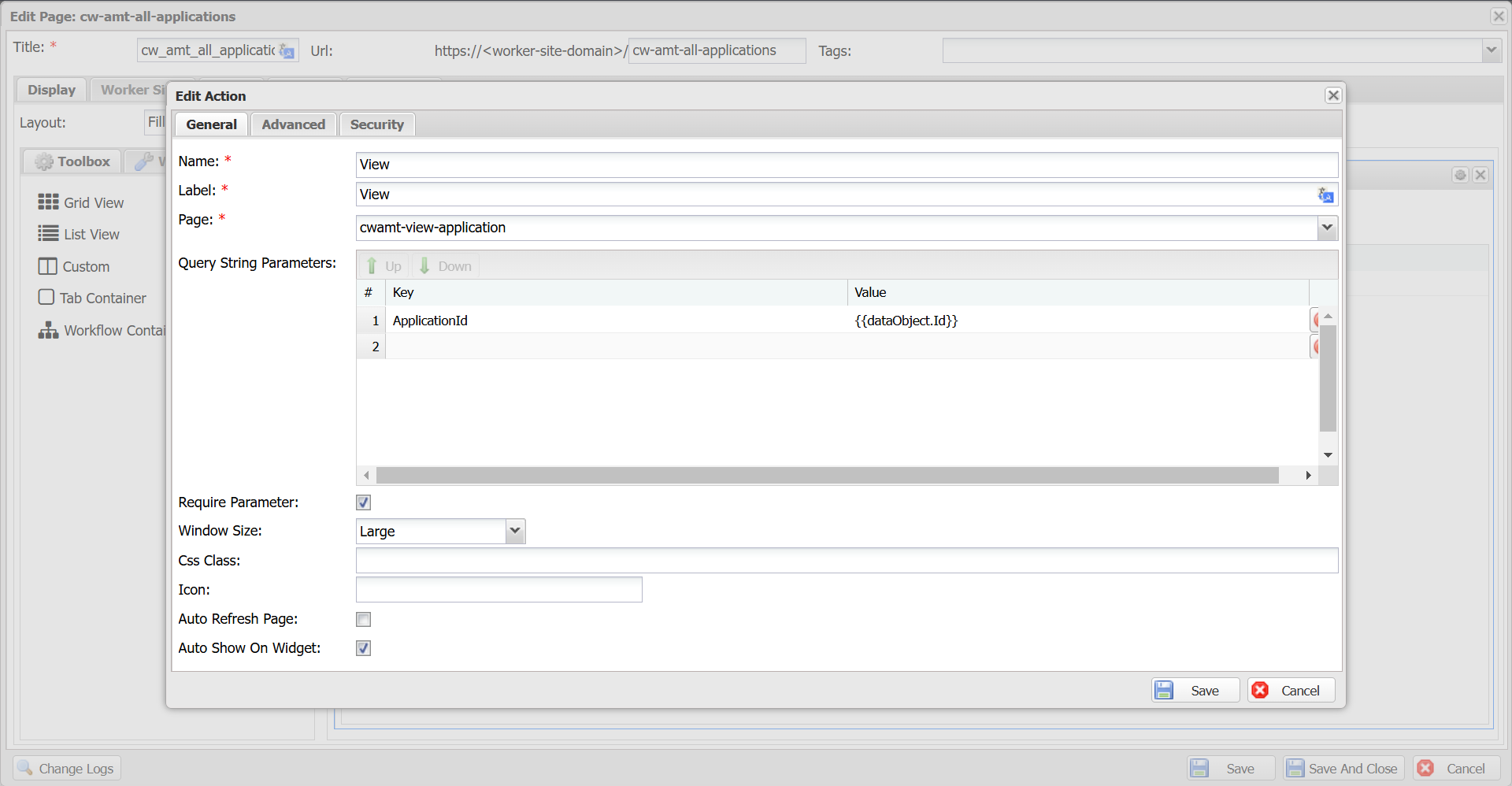The height and width of the screenshot is (786, 1512).
Task: Focus the Css Class input field
Action: click(847, 561)
